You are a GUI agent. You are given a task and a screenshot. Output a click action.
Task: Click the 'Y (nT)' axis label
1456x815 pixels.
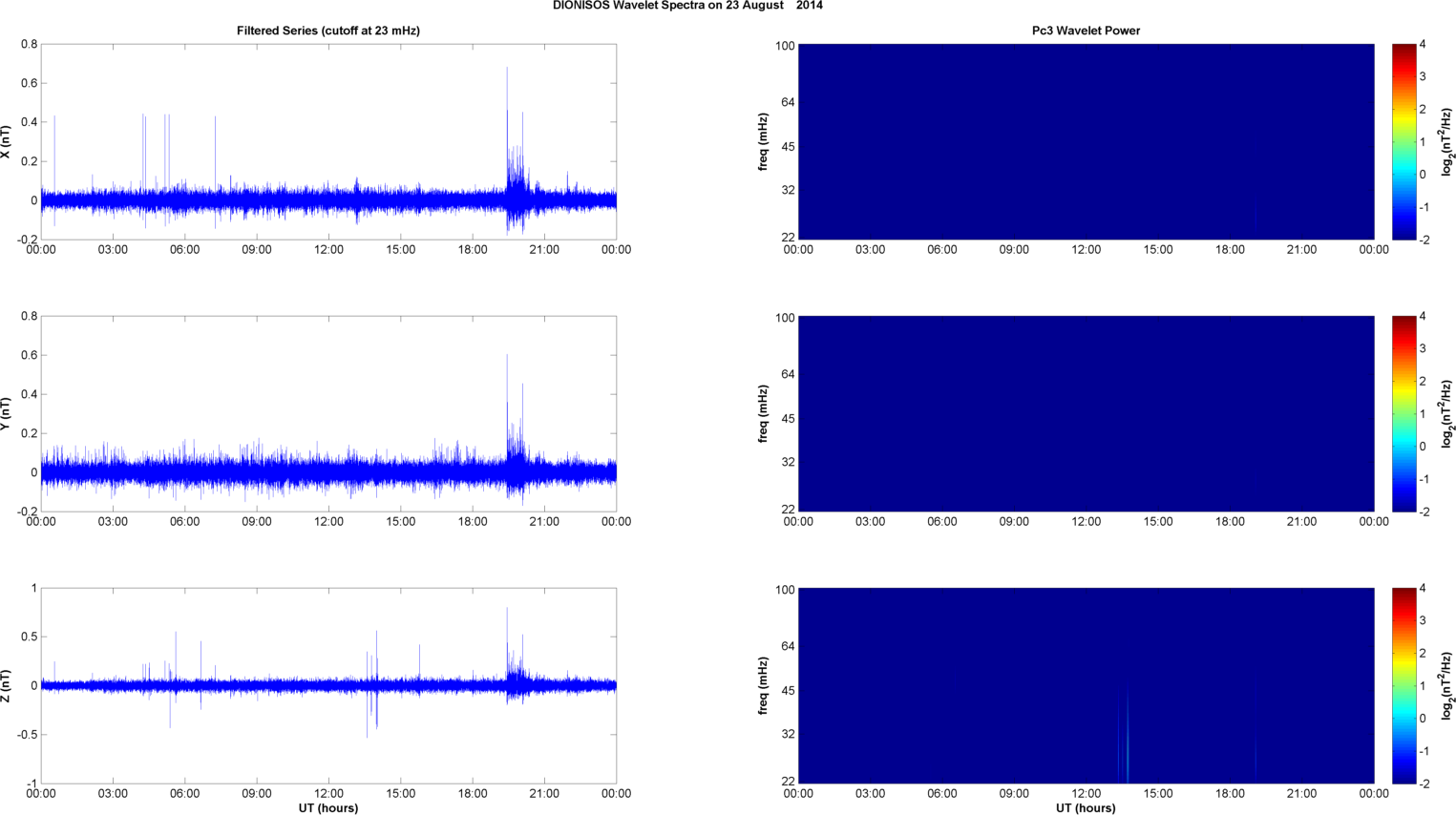tap(6, 414)
